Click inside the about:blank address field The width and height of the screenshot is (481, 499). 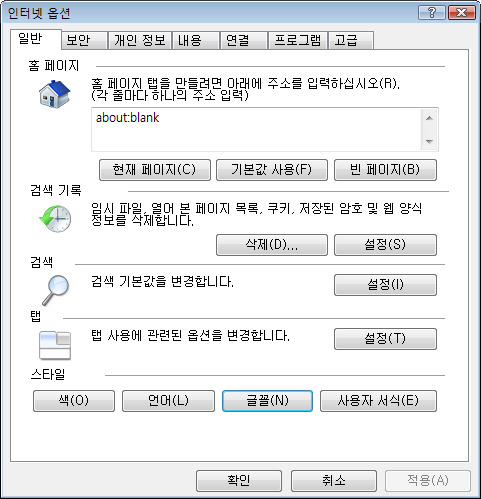(x=257, y=129)
